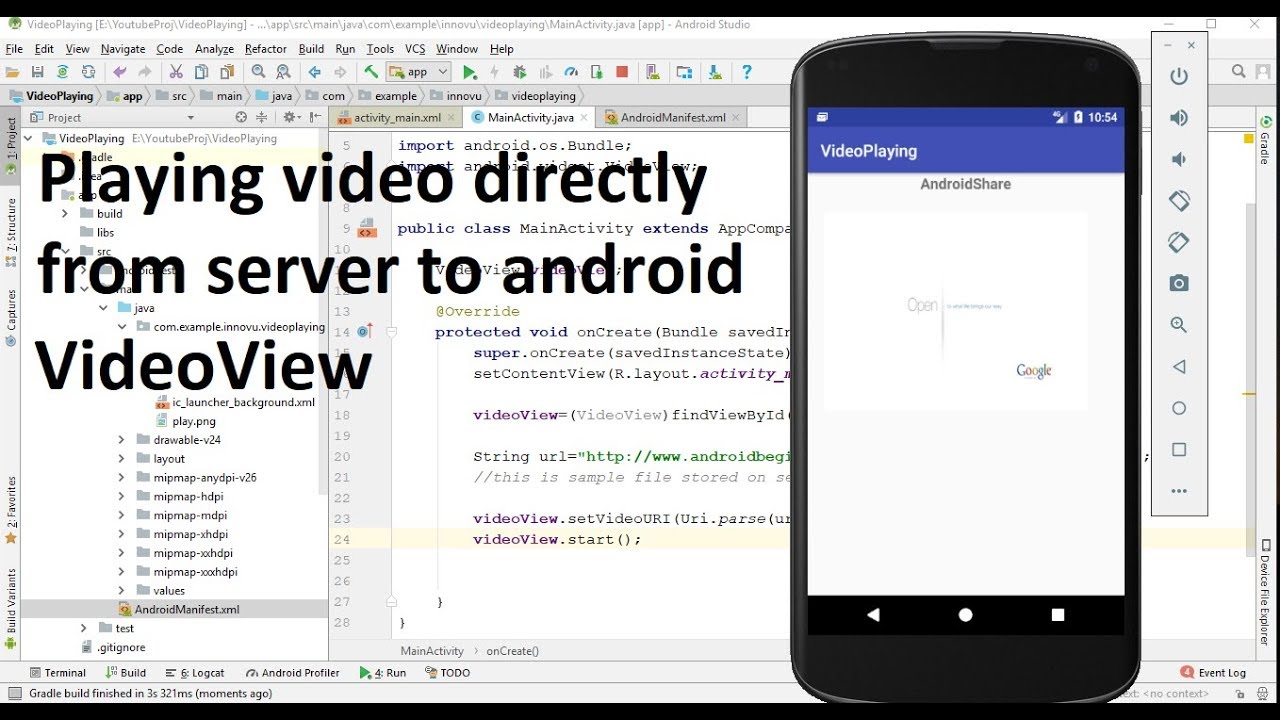Click Search Everywhere magnifier at top right
Image resolution: width=1280 pixels, height=720 pixels.
[1239, 71]
